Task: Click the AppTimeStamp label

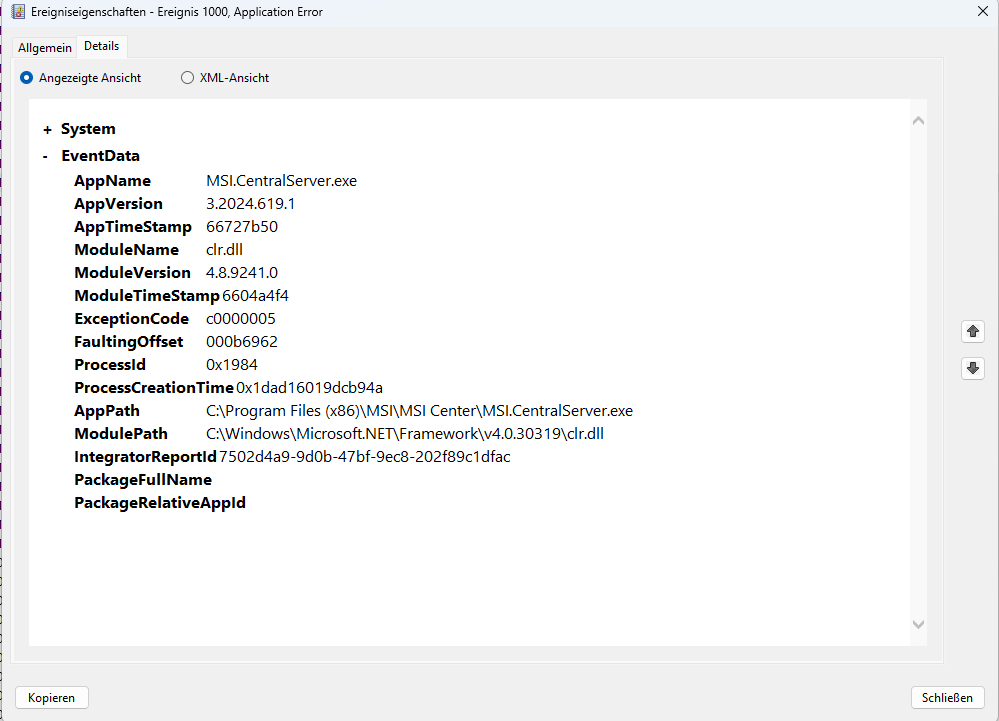Action: click(133, 227)
